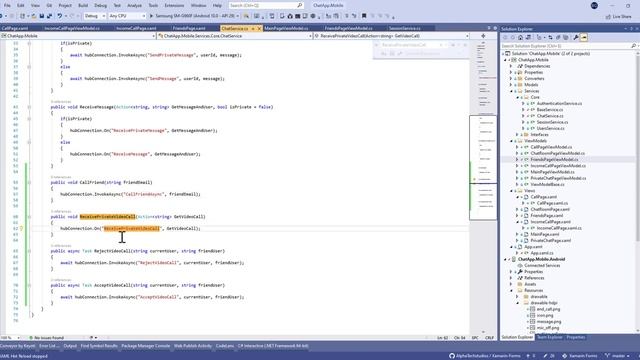Click the CRLF line ending indicator

(489, 338)
